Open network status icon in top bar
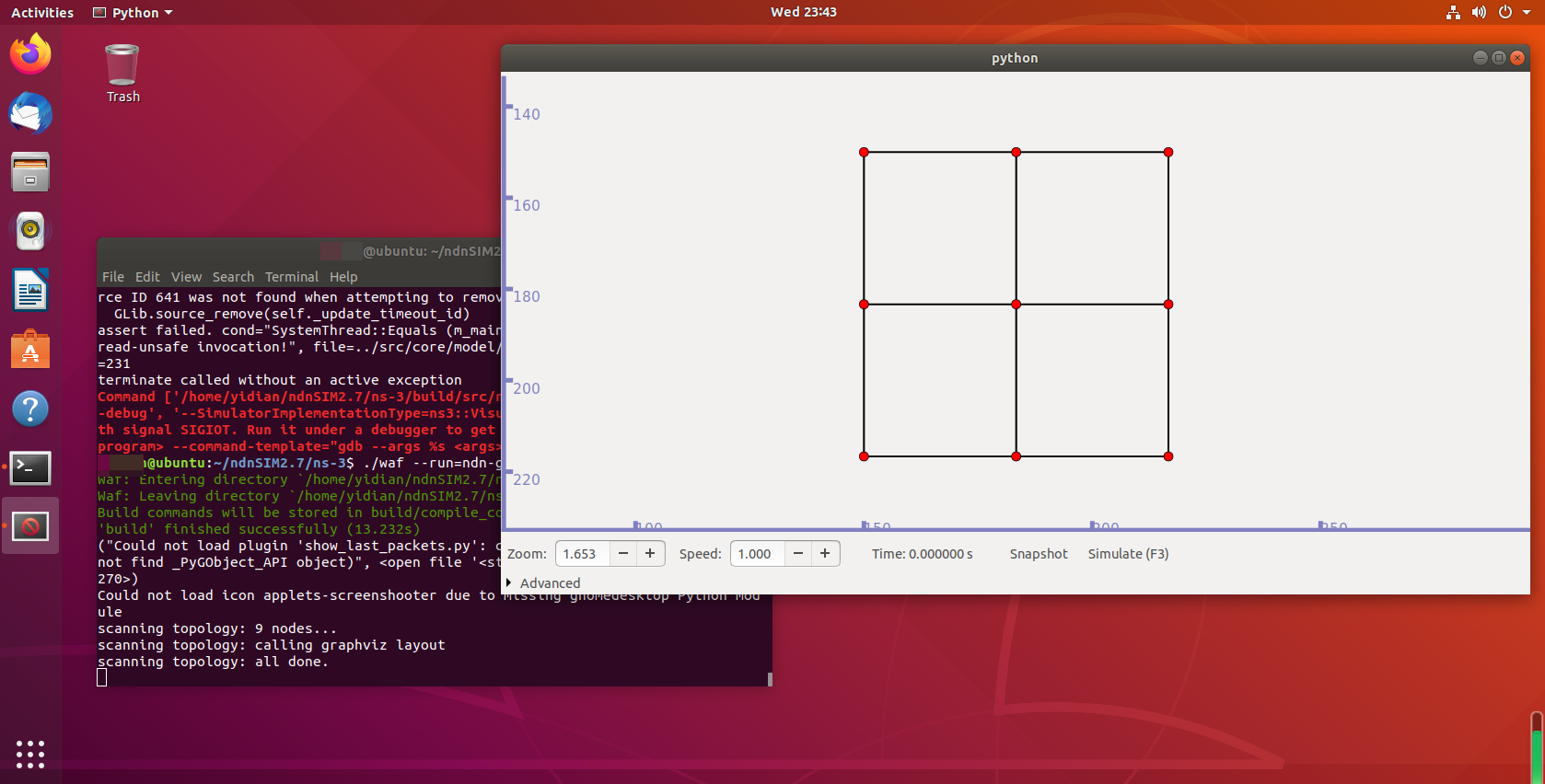Viewport: 1545px width, 784px height. click(1453, 12)
